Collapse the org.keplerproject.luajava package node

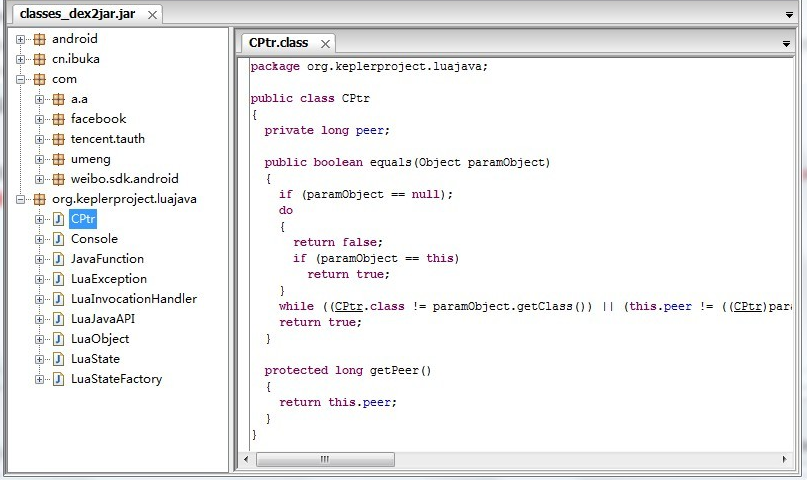click(x=21, y=199)
